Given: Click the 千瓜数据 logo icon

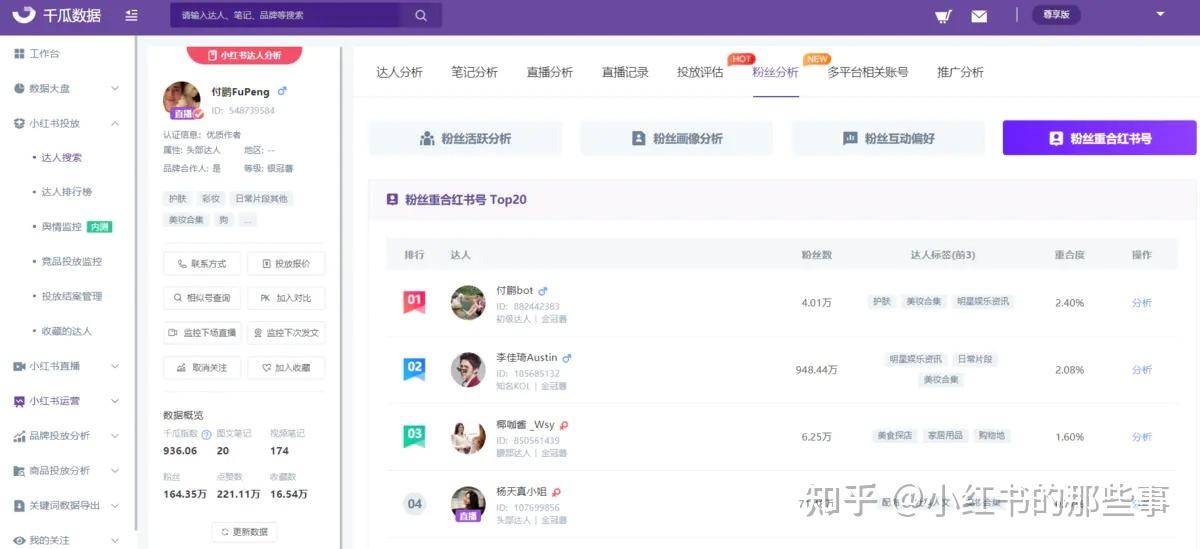Looking at the screenshot, I should pos(26,16).
